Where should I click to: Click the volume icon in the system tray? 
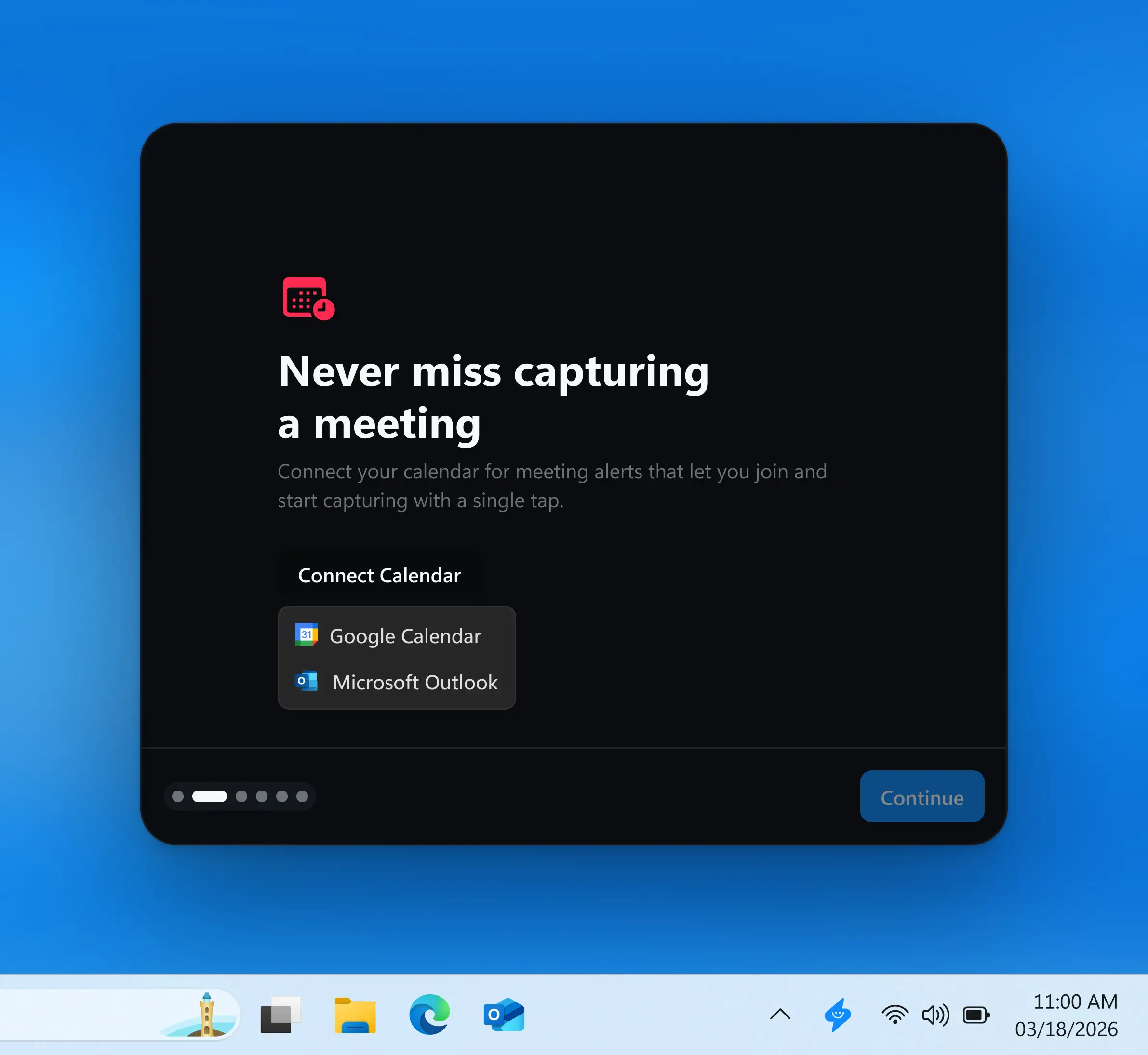pyautogui.click(x=935, y=1014)
